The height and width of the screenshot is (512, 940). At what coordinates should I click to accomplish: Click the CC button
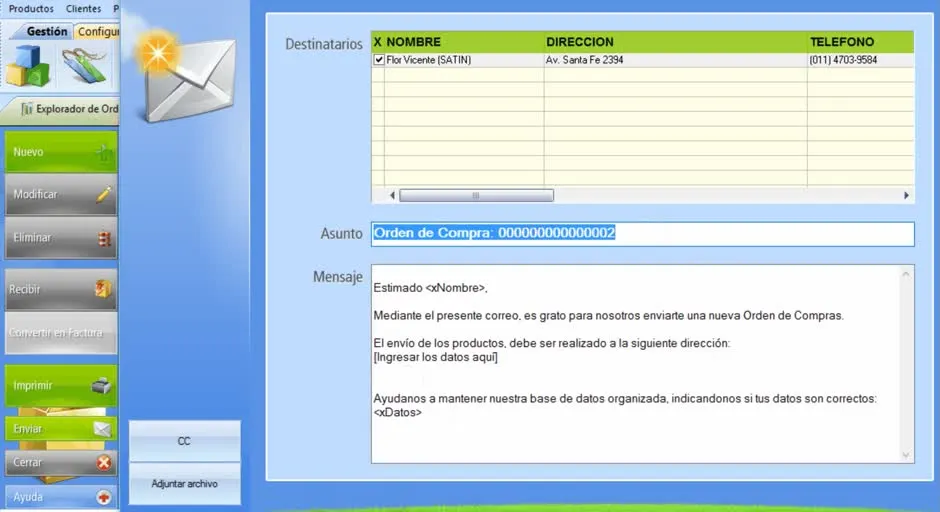[184, 441]
